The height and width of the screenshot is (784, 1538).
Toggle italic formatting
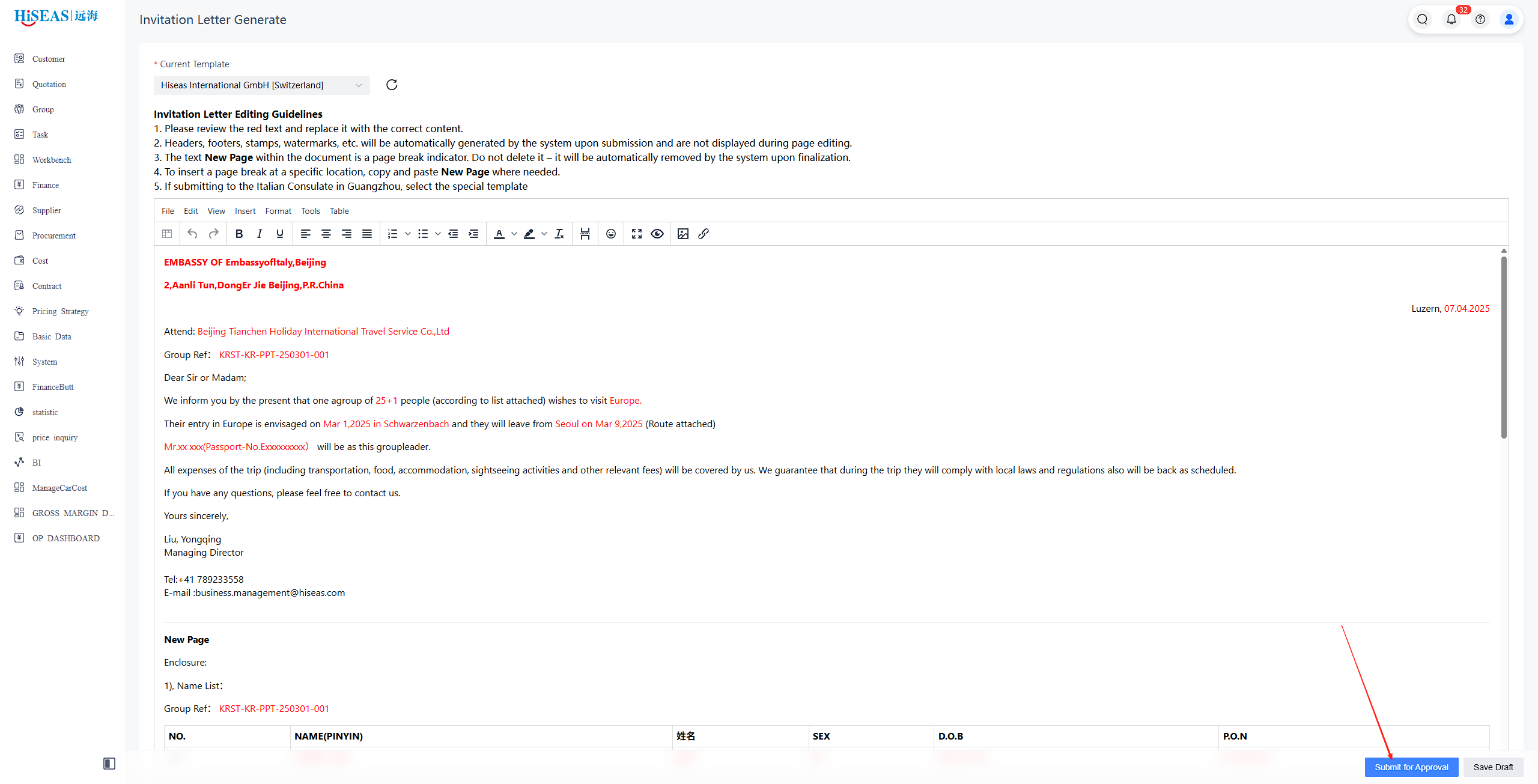point(260,234)
